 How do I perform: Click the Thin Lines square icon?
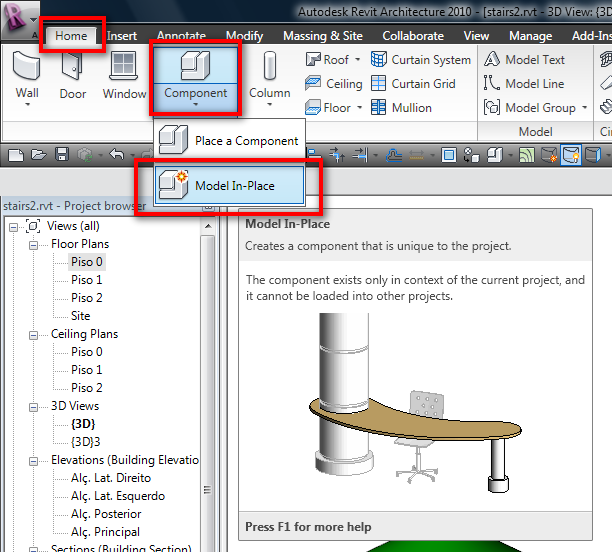pos(448,155)
